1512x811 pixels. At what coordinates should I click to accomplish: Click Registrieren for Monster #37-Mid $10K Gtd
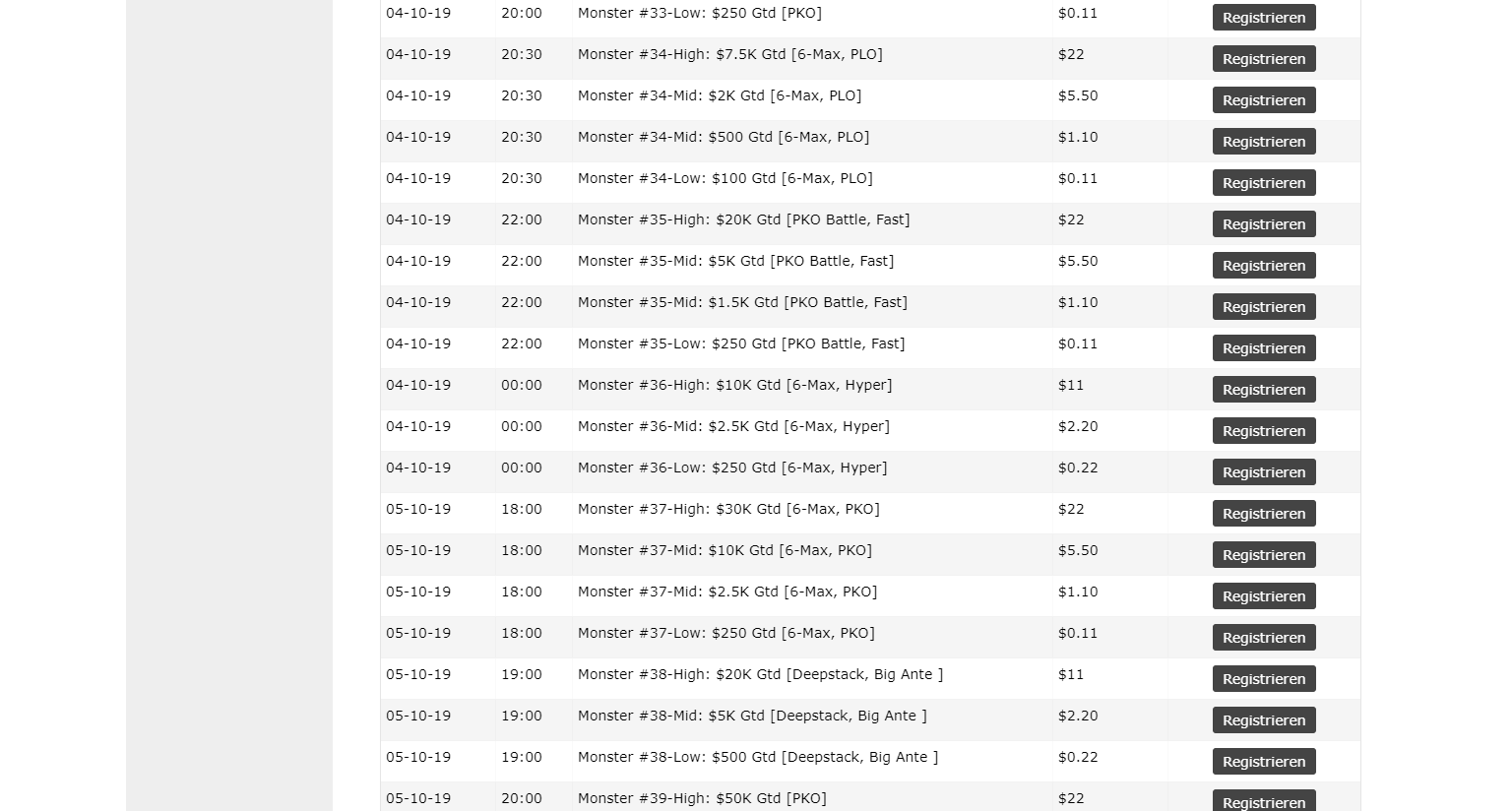pos(1263,555)
